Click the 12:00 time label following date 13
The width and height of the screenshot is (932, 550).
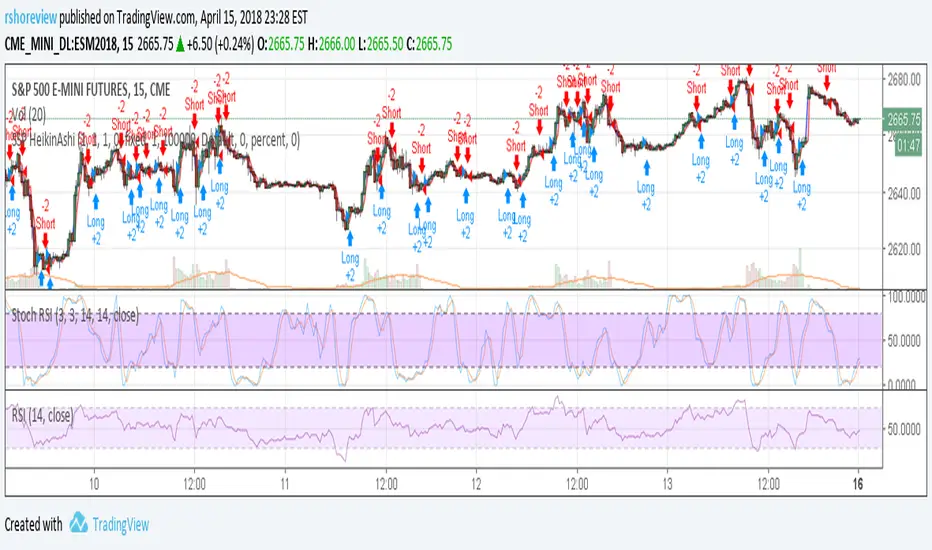click(768, 484)
